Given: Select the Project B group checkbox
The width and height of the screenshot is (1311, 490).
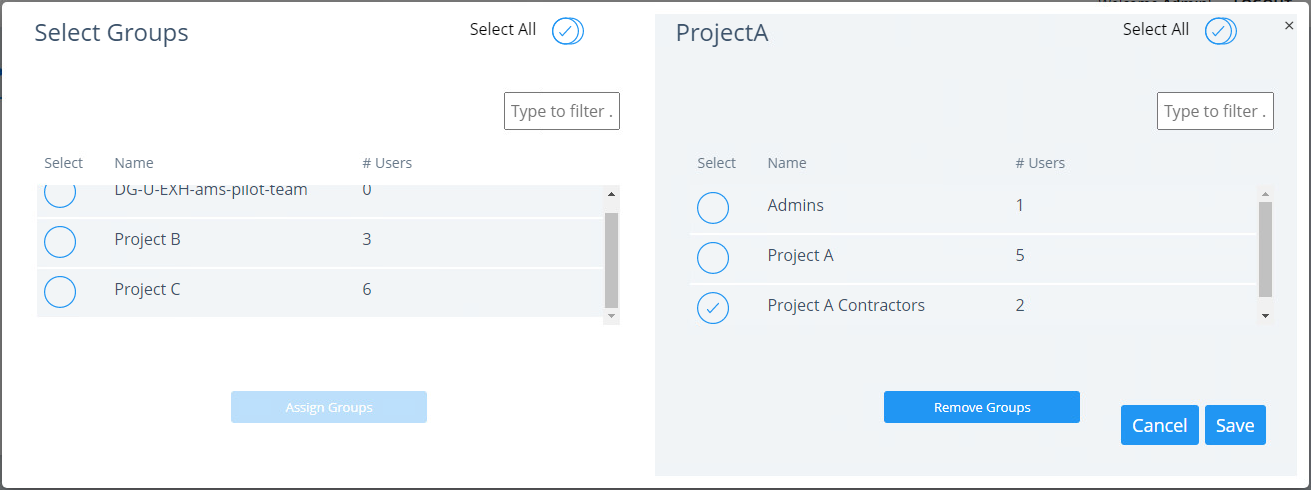Looking at the screenshot, I should point(60,241).
